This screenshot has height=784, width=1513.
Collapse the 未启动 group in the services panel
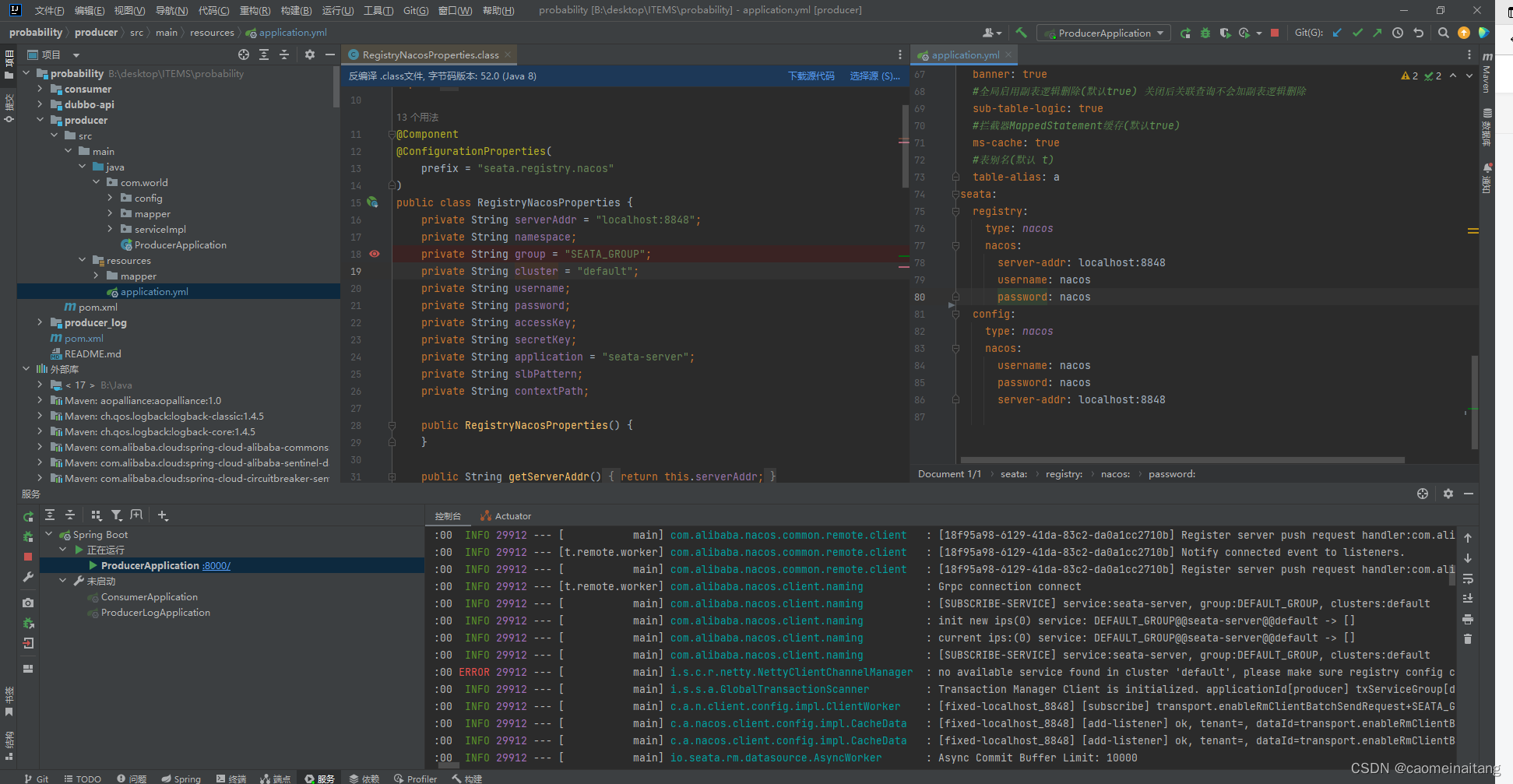63,581
